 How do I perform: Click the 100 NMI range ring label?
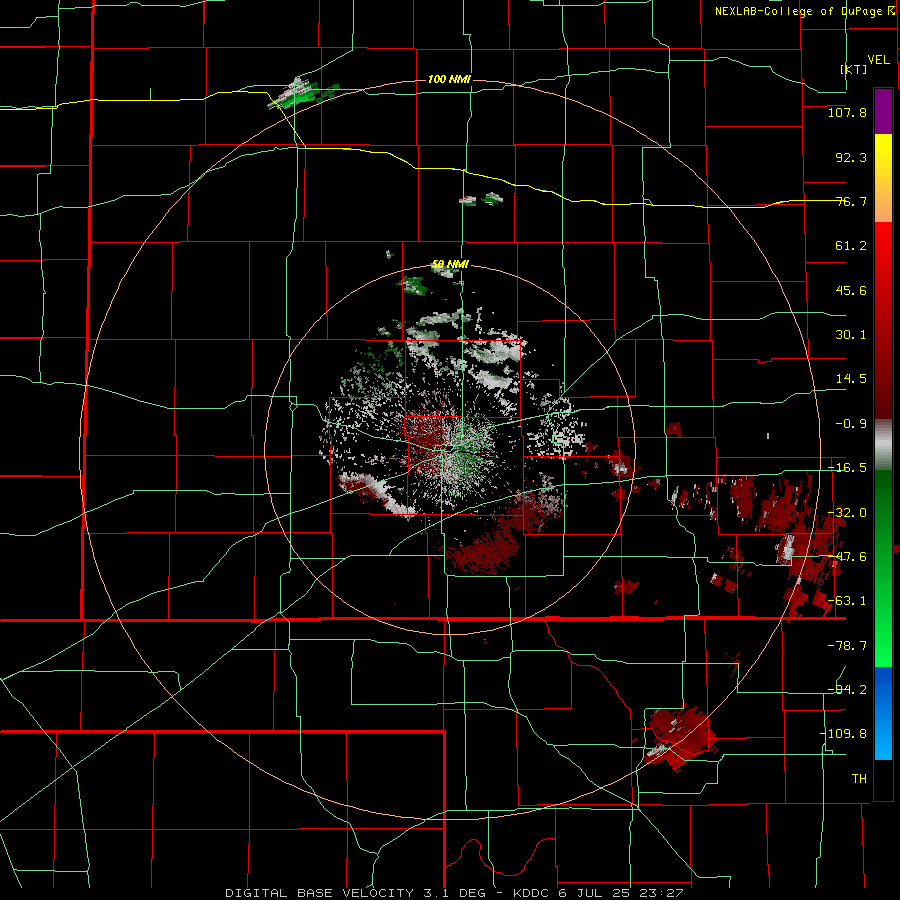[449, 79]
